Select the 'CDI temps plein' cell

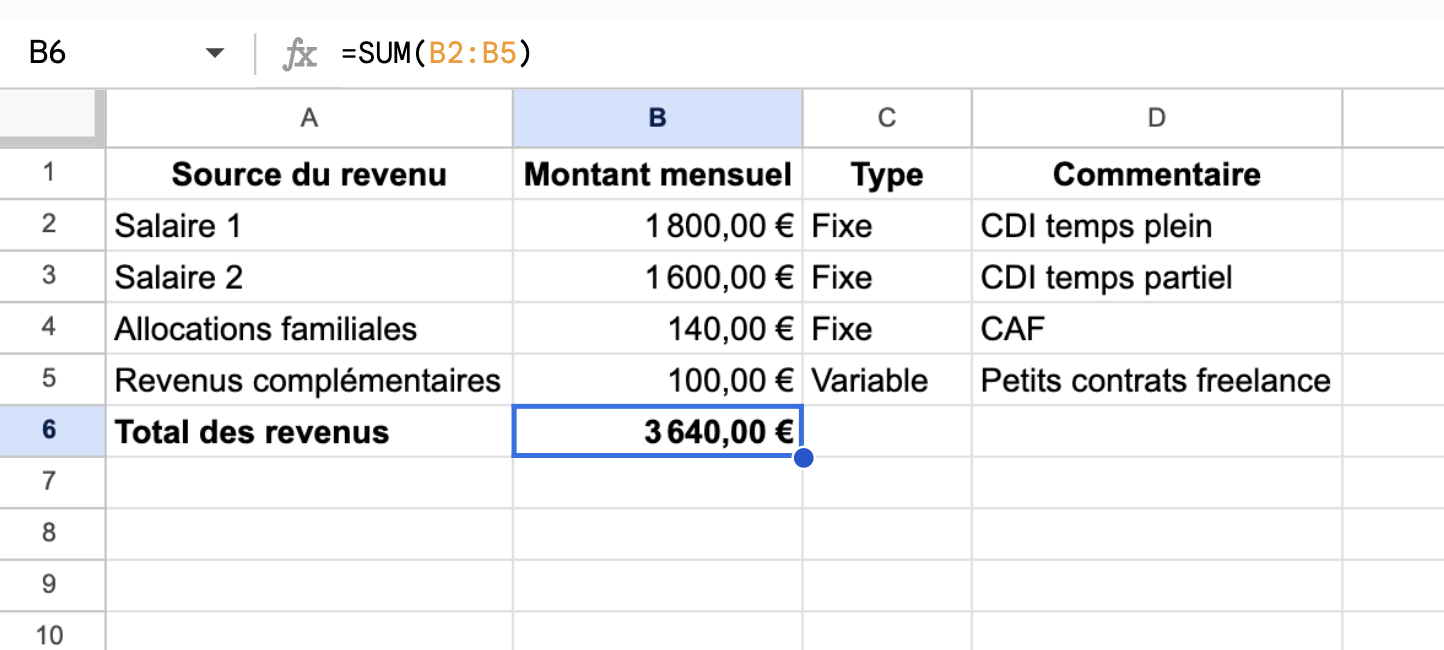coord(1156,226)
